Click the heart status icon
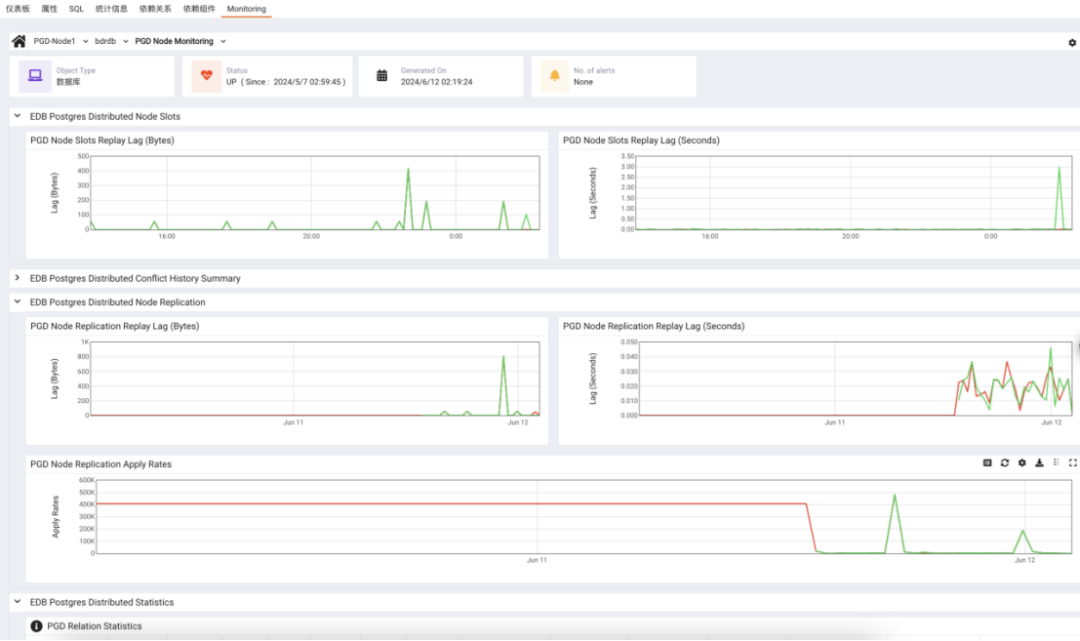The height and width of the screenshot is (641, 1080). 207,76
